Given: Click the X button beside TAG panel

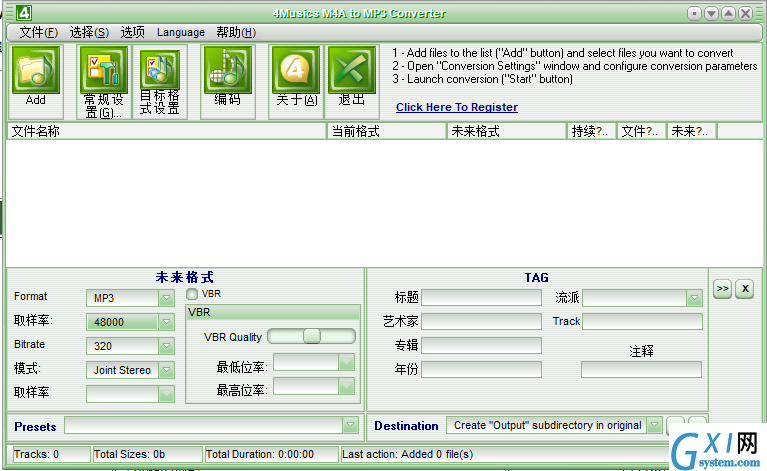Looking at the screenshot, I should click(x=745, y=289).
